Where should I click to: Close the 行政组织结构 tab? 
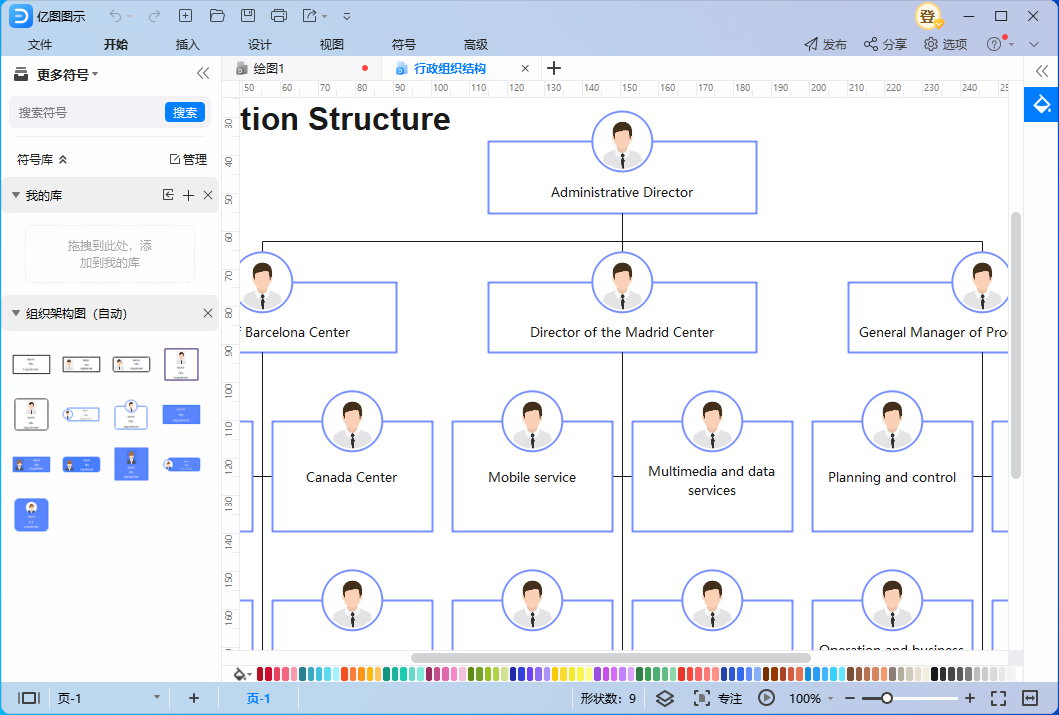click(525, 68)
